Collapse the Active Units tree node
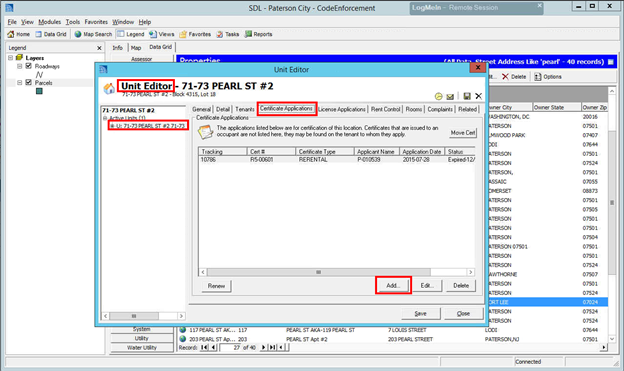Screen dimensions: 624x371 (105, 118)
